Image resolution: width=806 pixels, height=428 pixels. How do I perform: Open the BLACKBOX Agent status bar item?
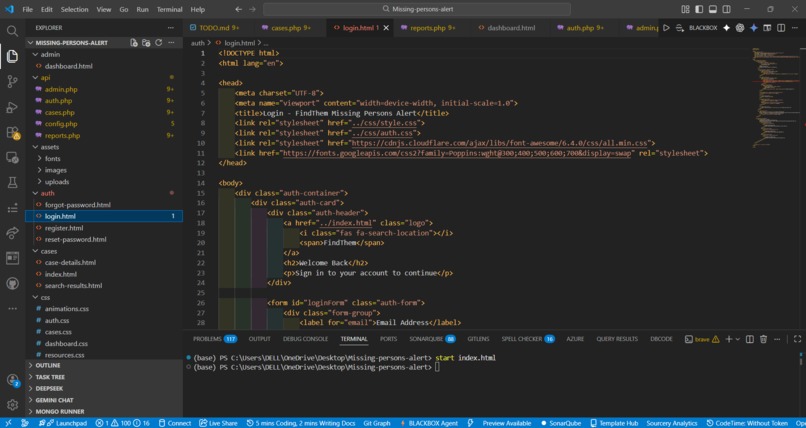(428, 423)
